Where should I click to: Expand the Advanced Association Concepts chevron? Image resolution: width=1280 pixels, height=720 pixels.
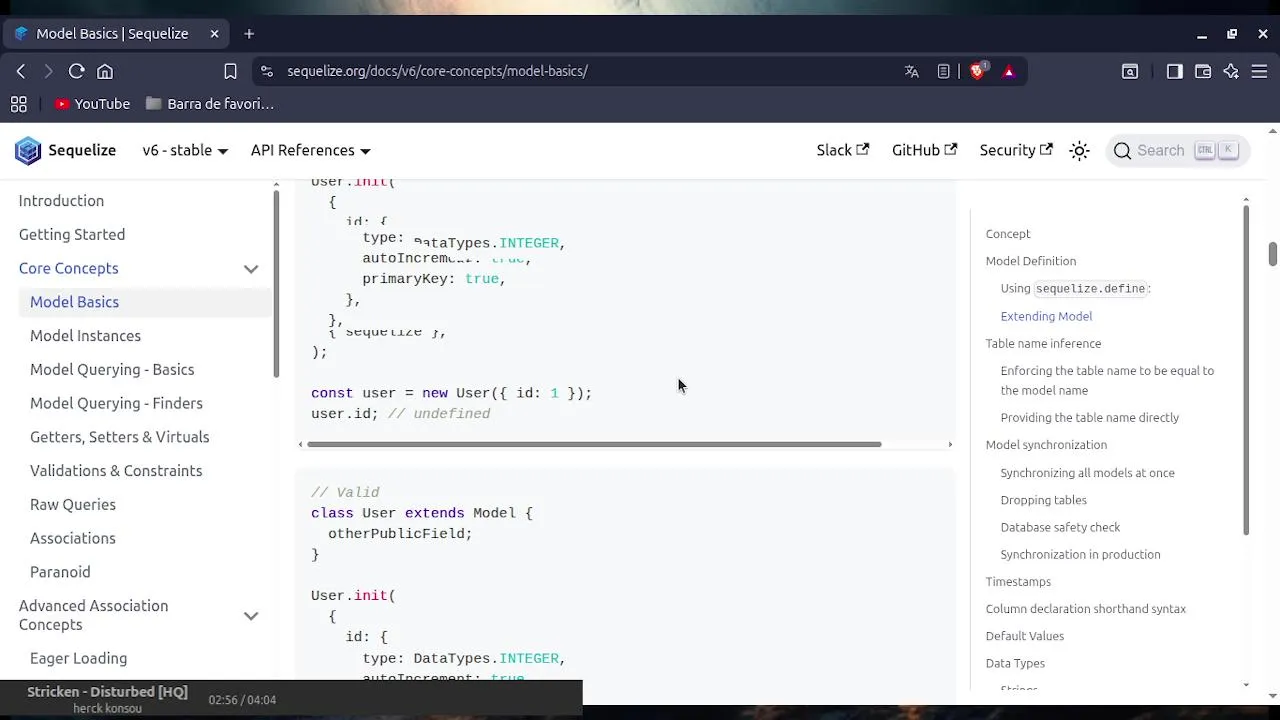251,616
